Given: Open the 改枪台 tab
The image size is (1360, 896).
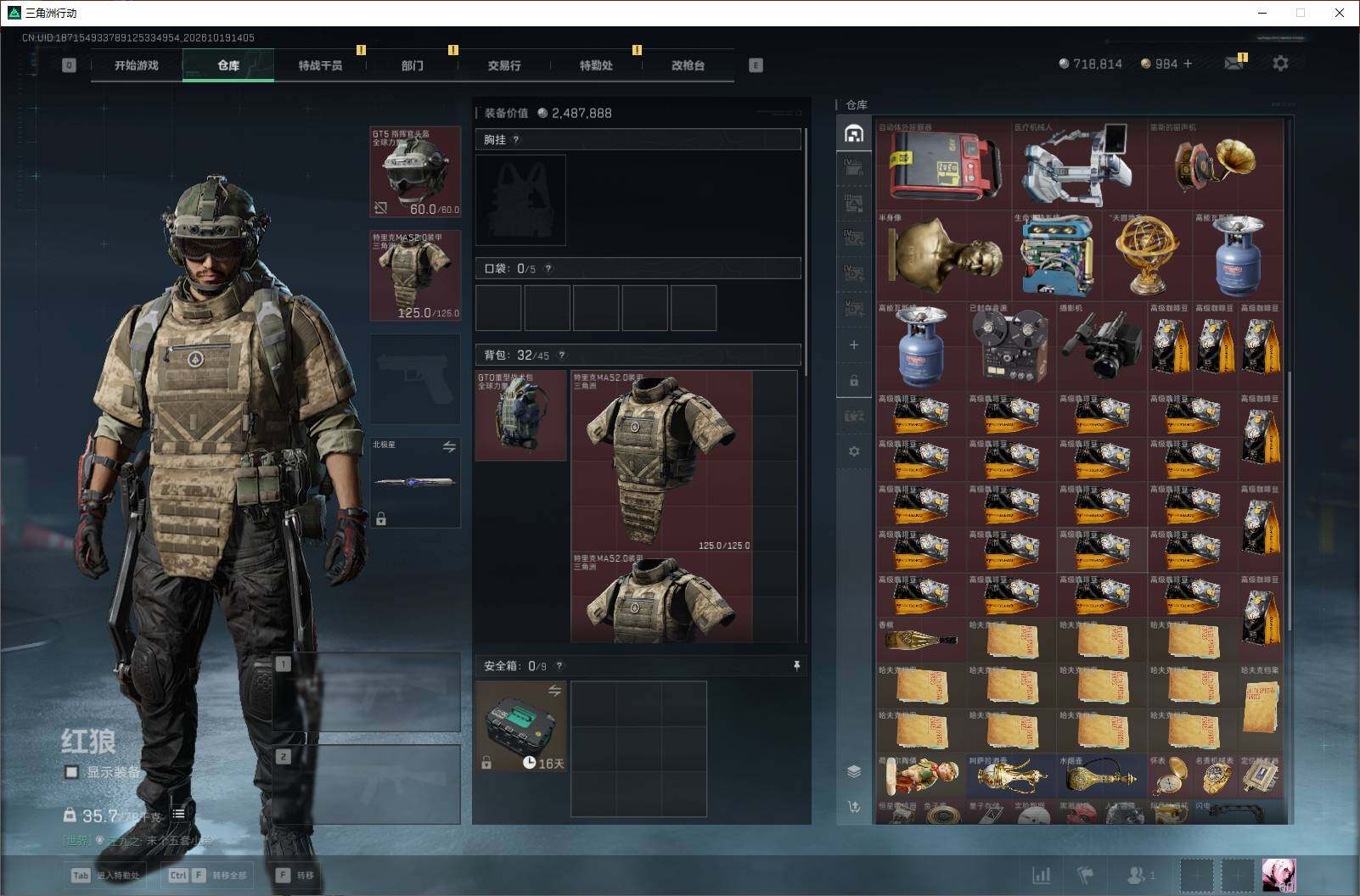Looking at the screenshot, I should (688, 65).
